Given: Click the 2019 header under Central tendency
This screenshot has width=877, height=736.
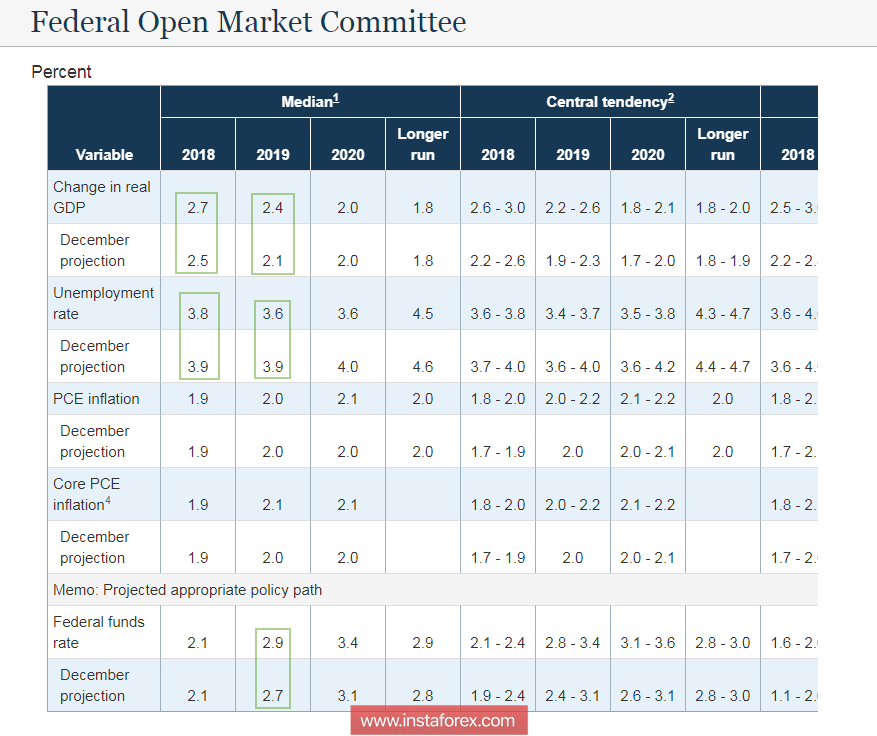Looking at the screenshot, I should pyautogui.click(x=572, y=155).
